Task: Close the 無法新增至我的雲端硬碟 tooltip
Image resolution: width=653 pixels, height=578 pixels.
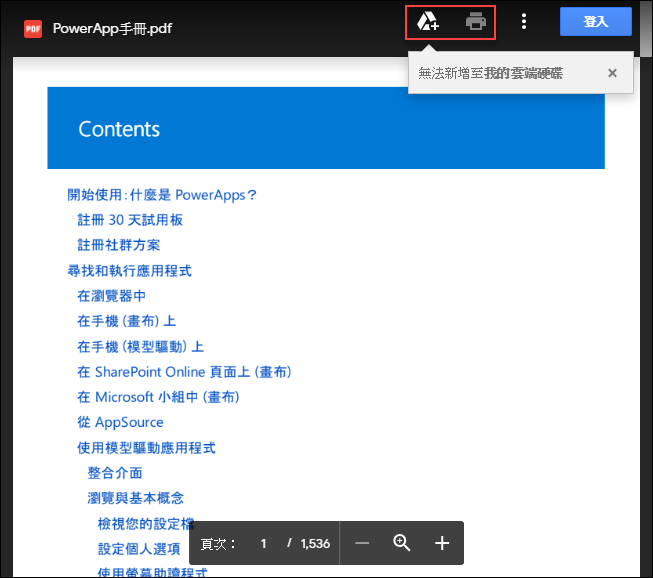Action: (612, 73)
